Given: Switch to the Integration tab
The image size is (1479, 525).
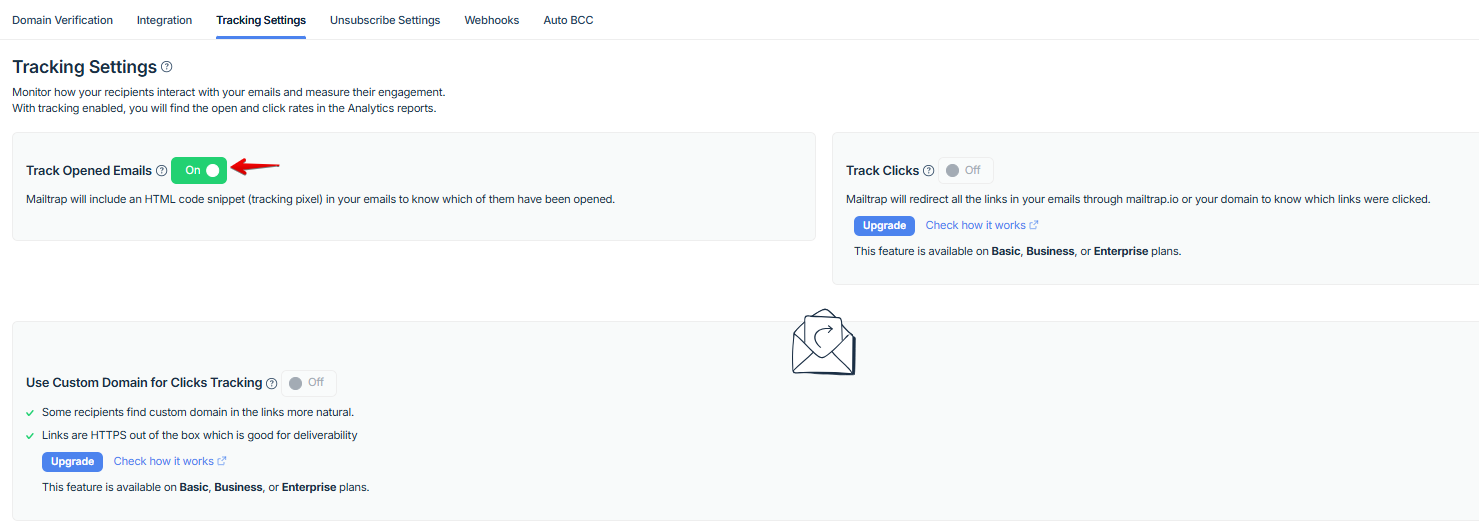Looking at the screenshot, I should pos(164,20).
